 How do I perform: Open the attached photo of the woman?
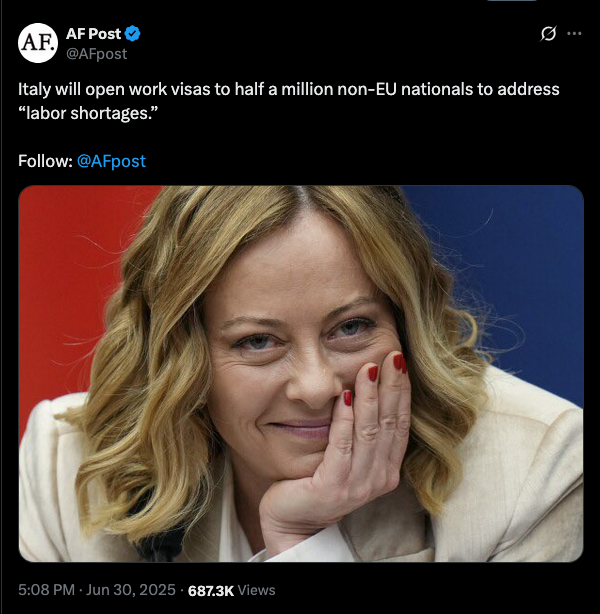point(301,374)
